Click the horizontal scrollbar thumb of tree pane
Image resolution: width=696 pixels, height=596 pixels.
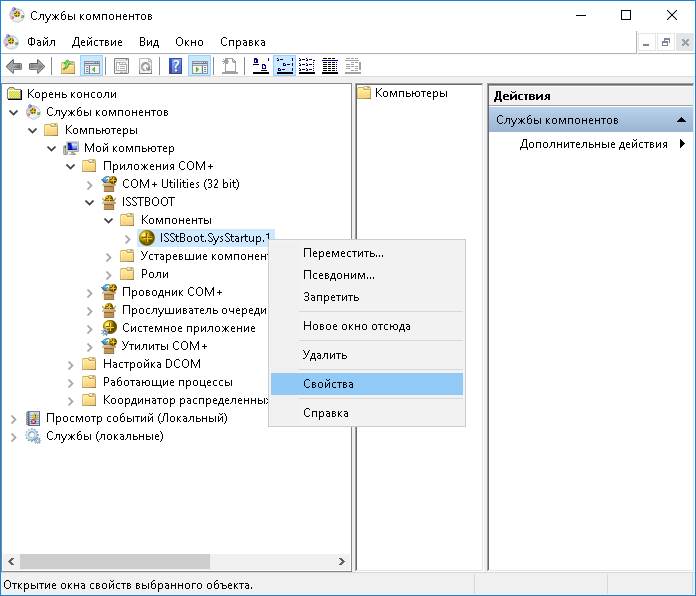pyautogui.click(x=115, y=561)
